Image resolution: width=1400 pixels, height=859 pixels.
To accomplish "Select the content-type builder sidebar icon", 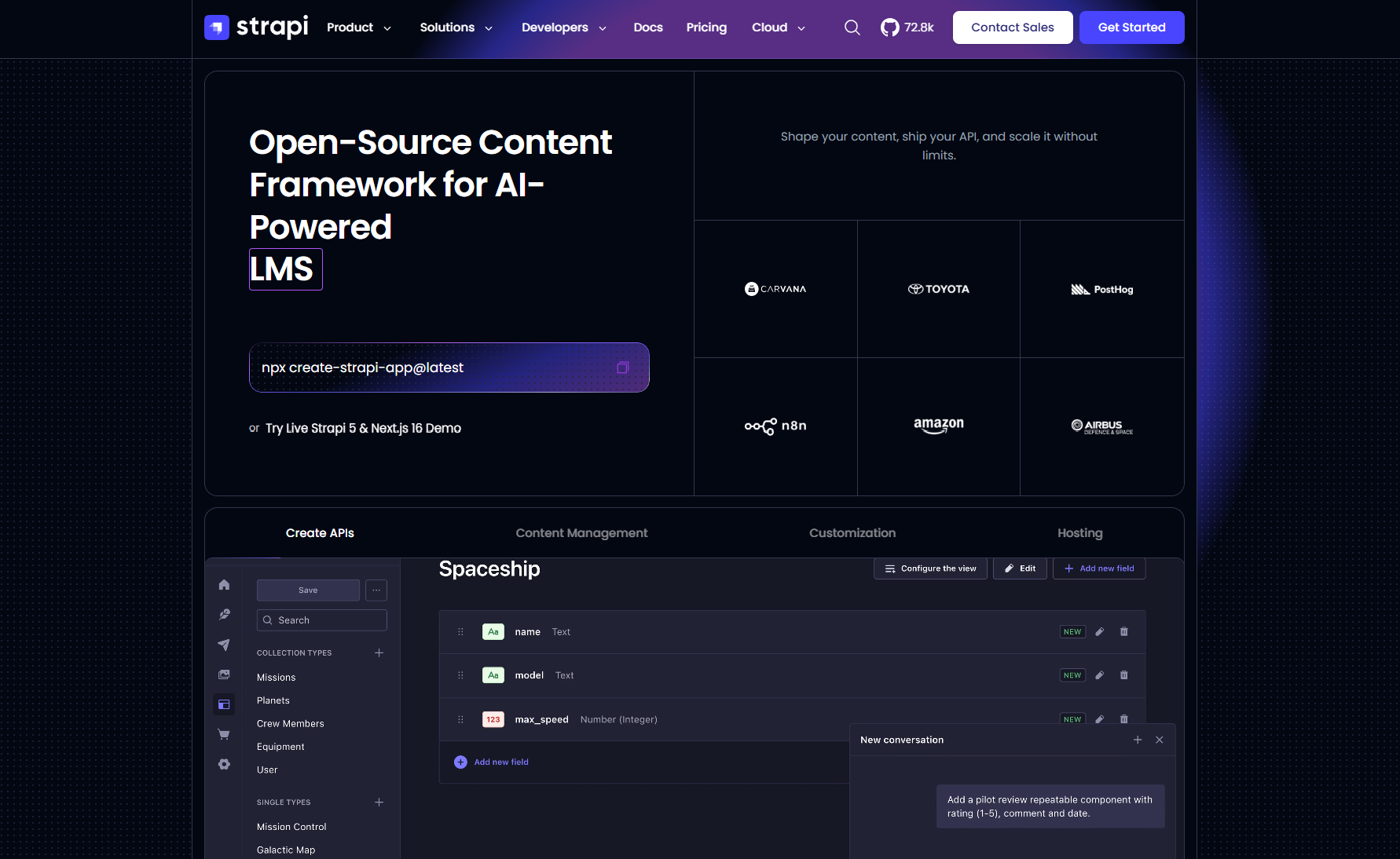I will [224, 704].
